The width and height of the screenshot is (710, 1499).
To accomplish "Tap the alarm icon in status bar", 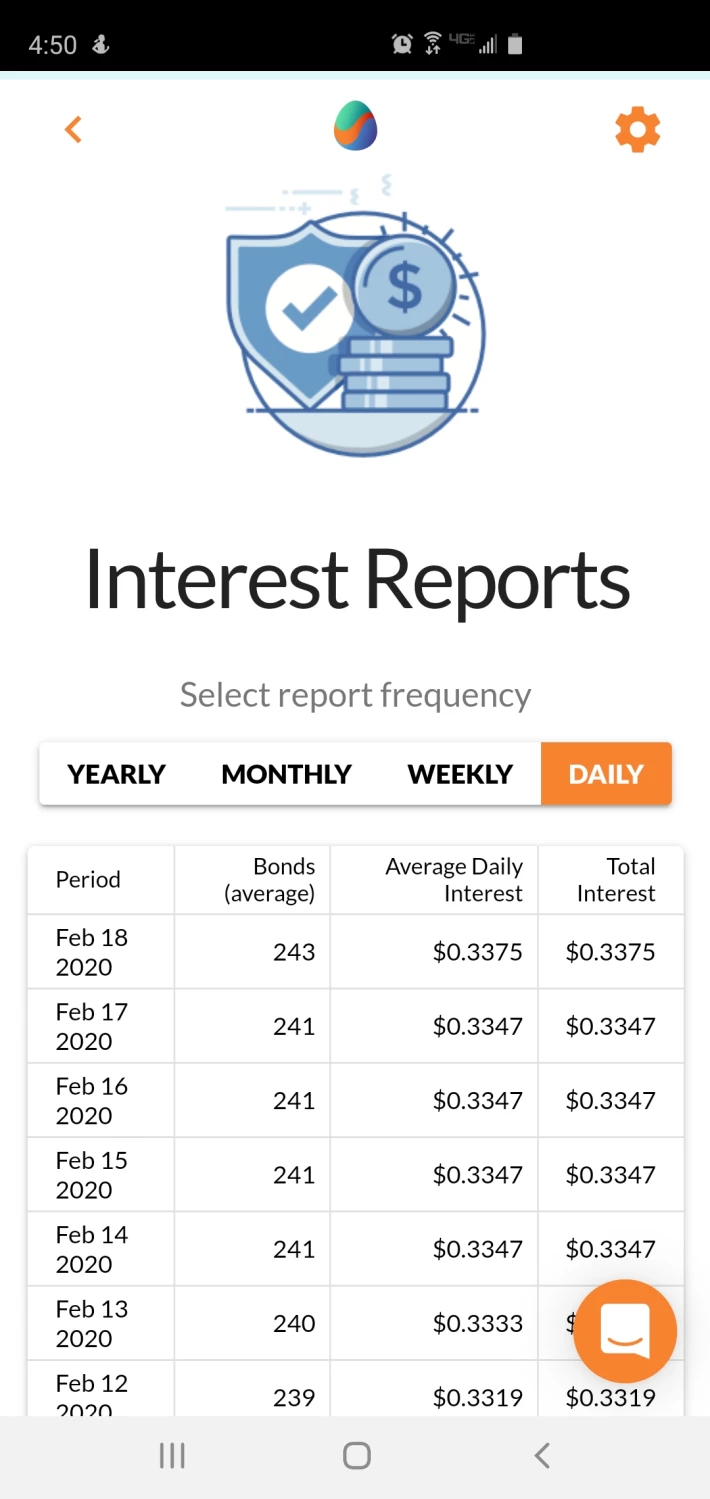I will 402,44.
